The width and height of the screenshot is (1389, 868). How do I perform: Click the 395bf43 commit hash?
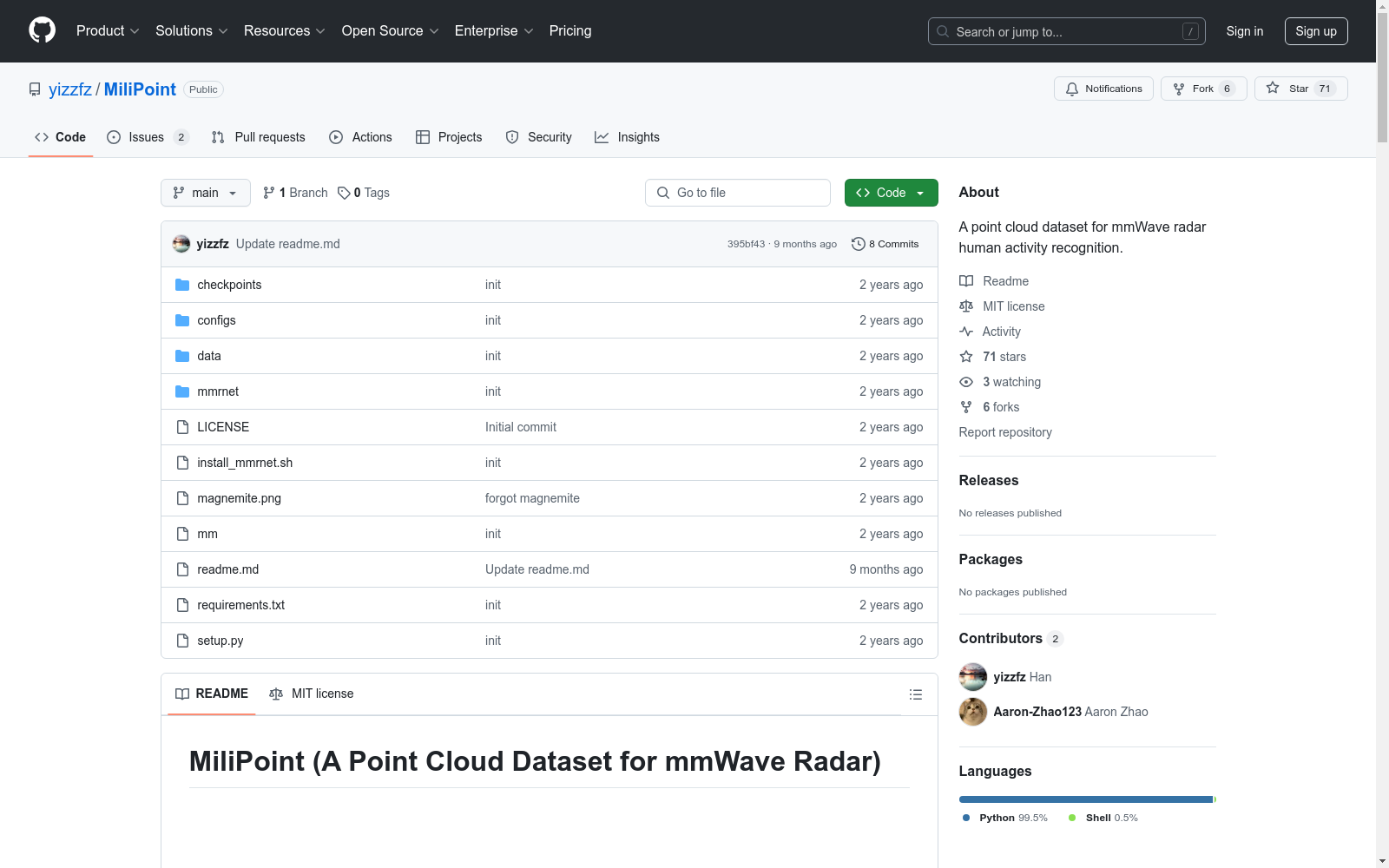747,244
